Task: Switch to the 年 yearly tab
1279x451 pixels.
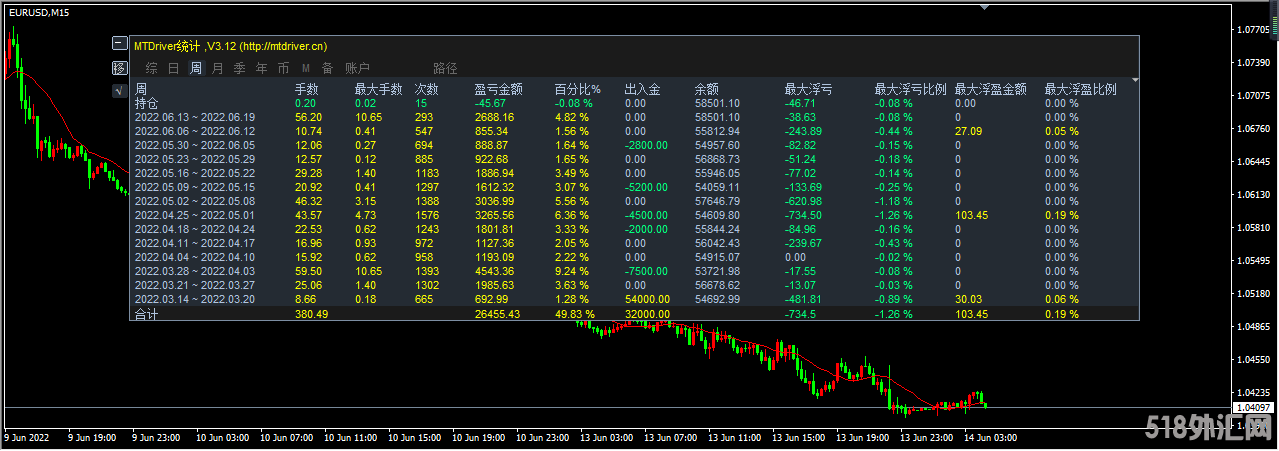Action: [x=262, y=69]
